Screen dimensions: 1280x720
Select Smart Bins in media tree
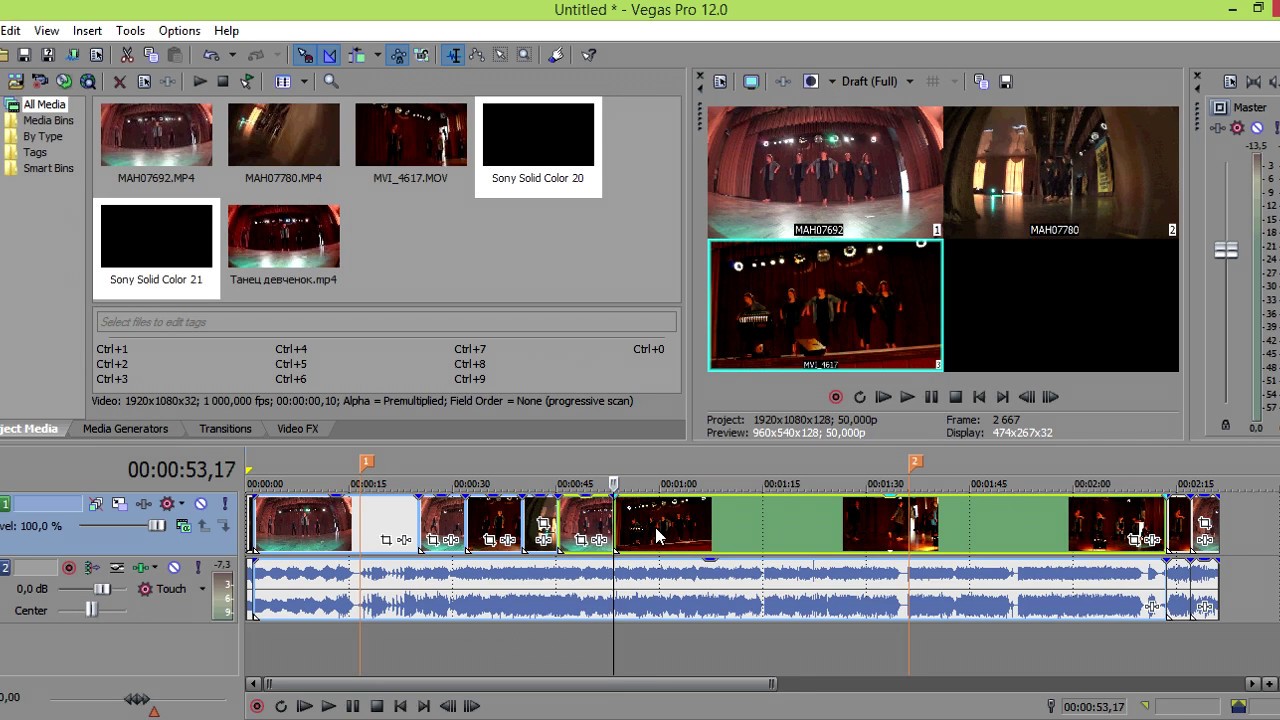[48, 168]
